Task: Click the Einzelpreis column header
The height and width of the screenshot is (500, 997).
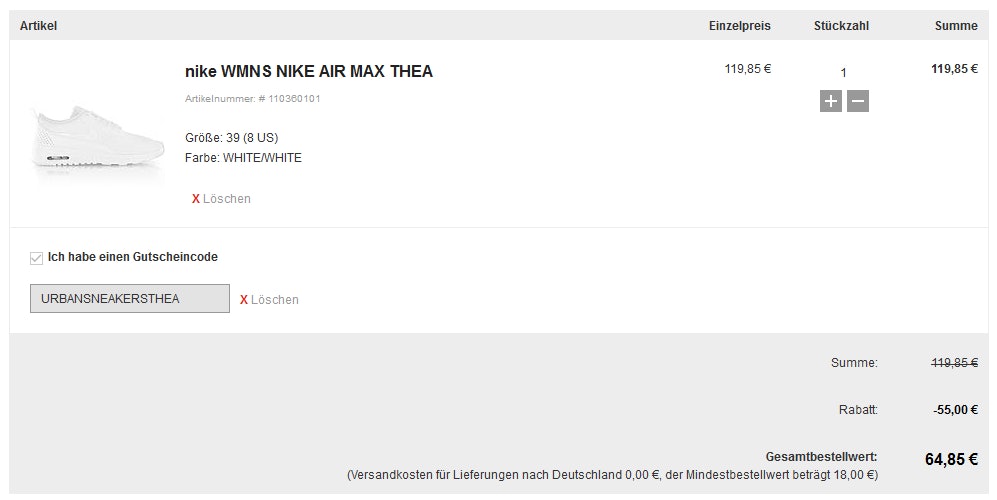Action: [x=739, y=26]
